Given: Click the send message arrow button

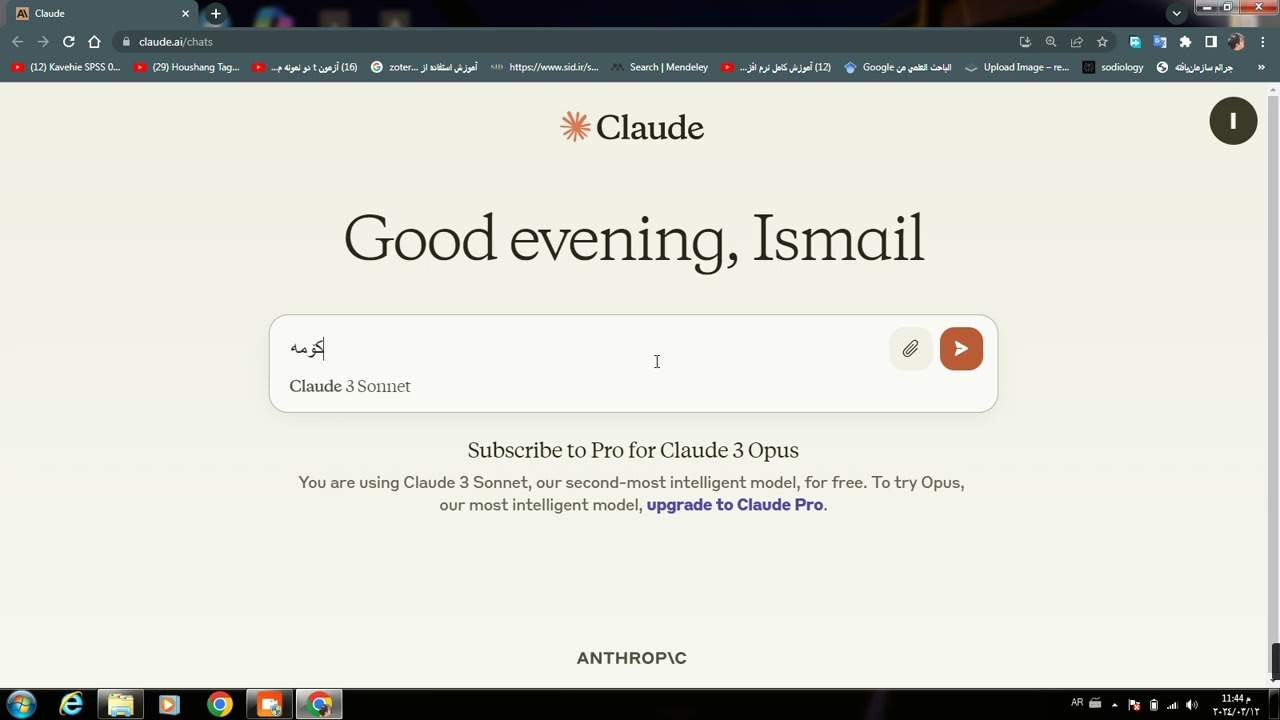Looking at the screenshot, I should tap(961, 349).
